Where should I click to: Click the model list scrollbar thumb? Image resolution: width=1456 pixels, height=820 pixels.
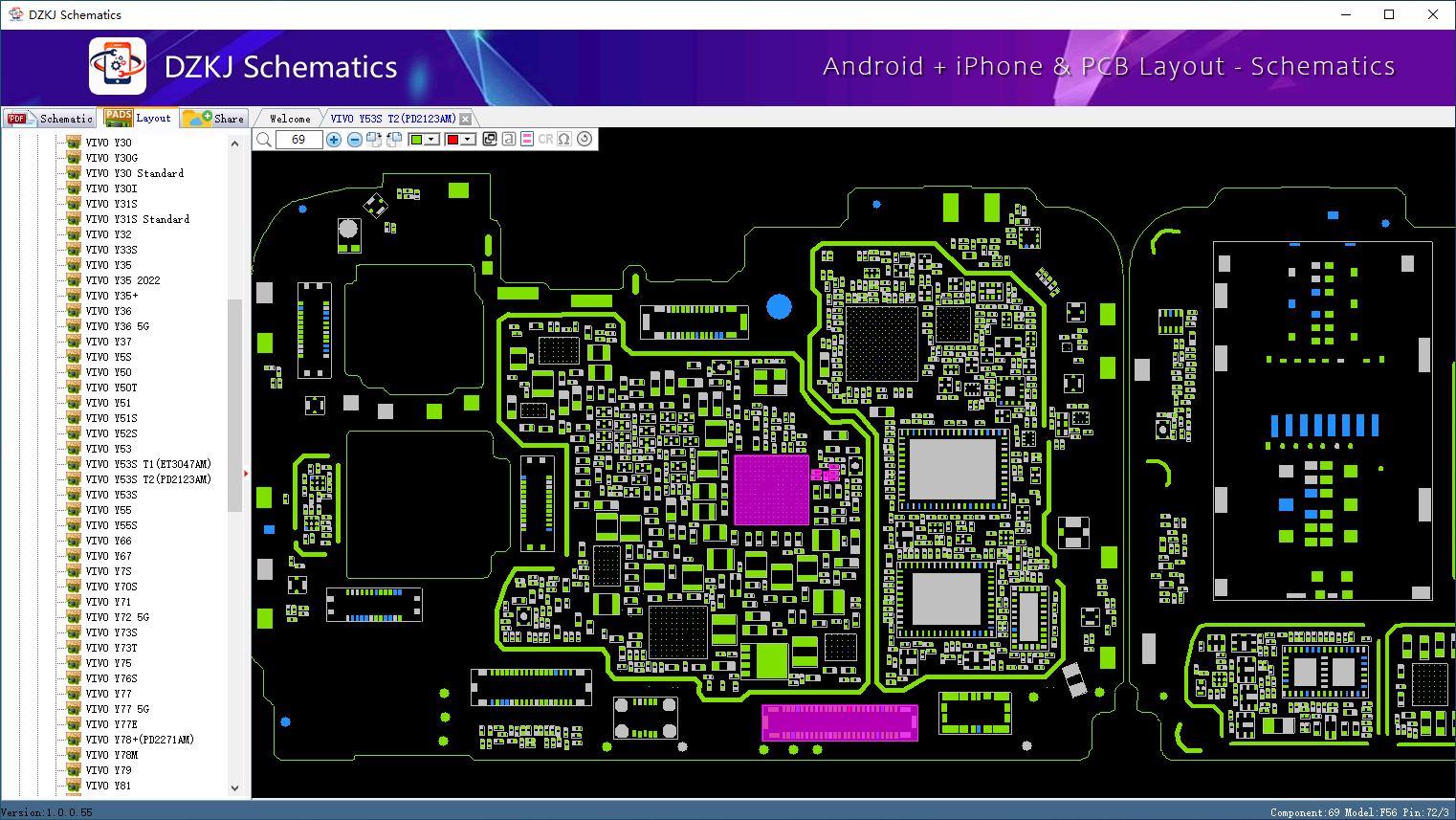pyautogui.click(x=234, y=406)
